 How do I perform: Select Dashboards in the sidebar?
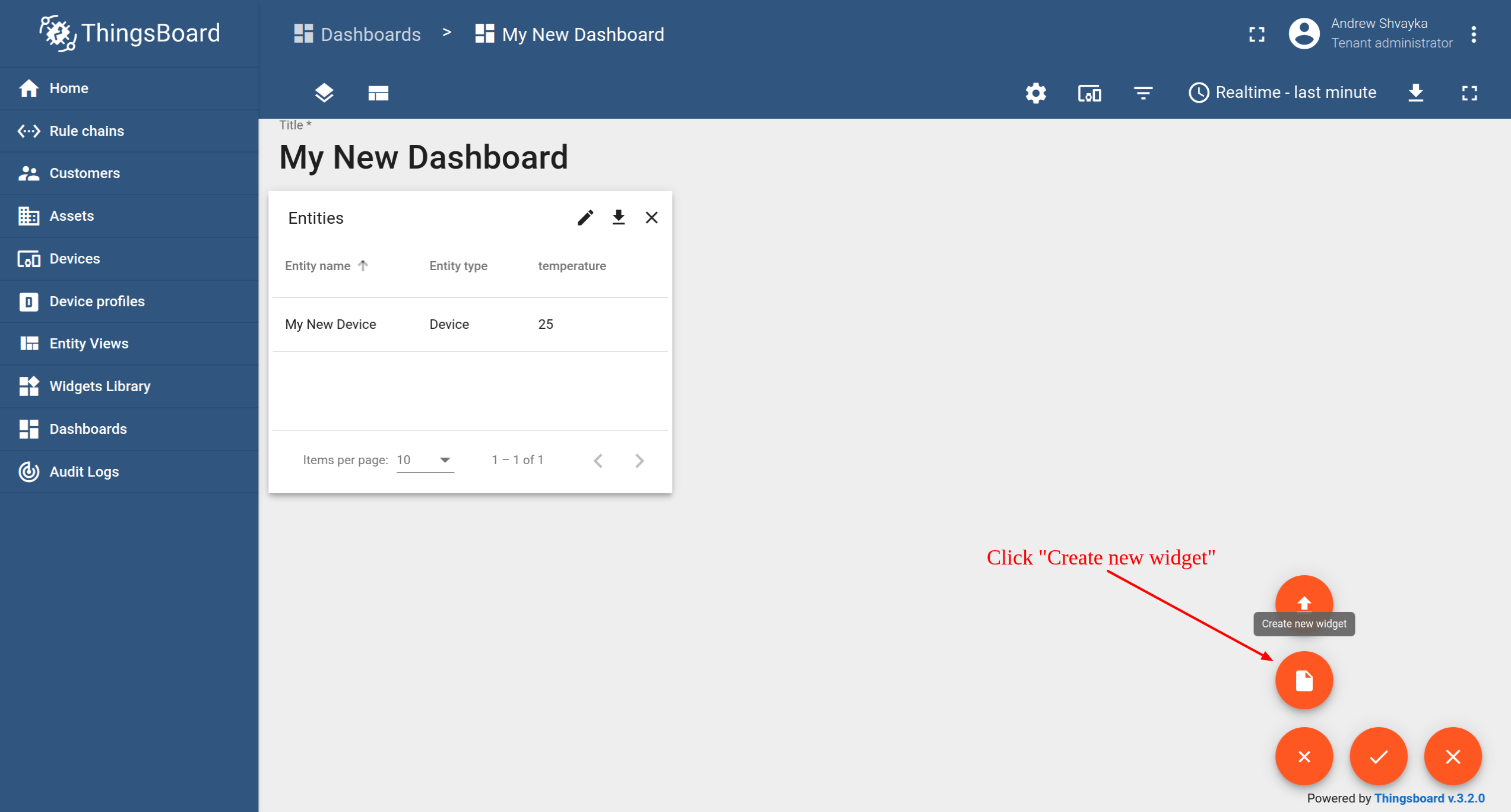(129, 429)
